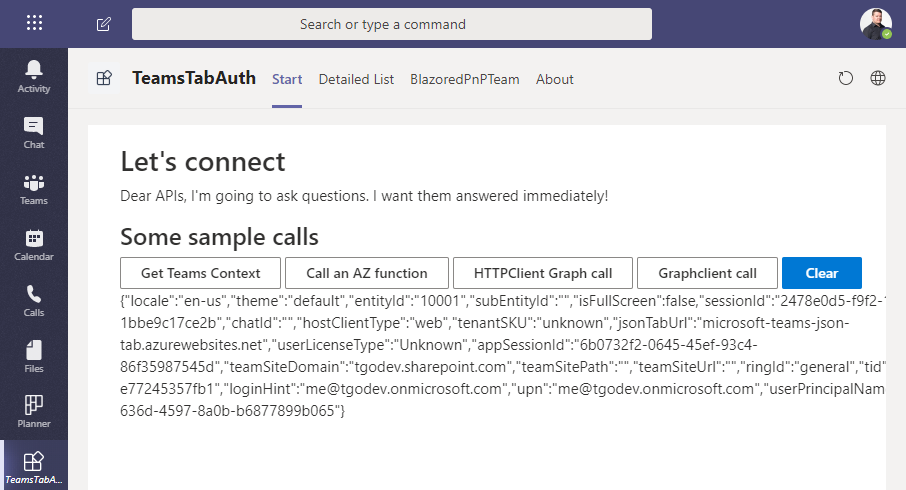Switch to the Detailed List tab
The height and width of the screenshot is (490, 906).
click(x=356, y=79)
